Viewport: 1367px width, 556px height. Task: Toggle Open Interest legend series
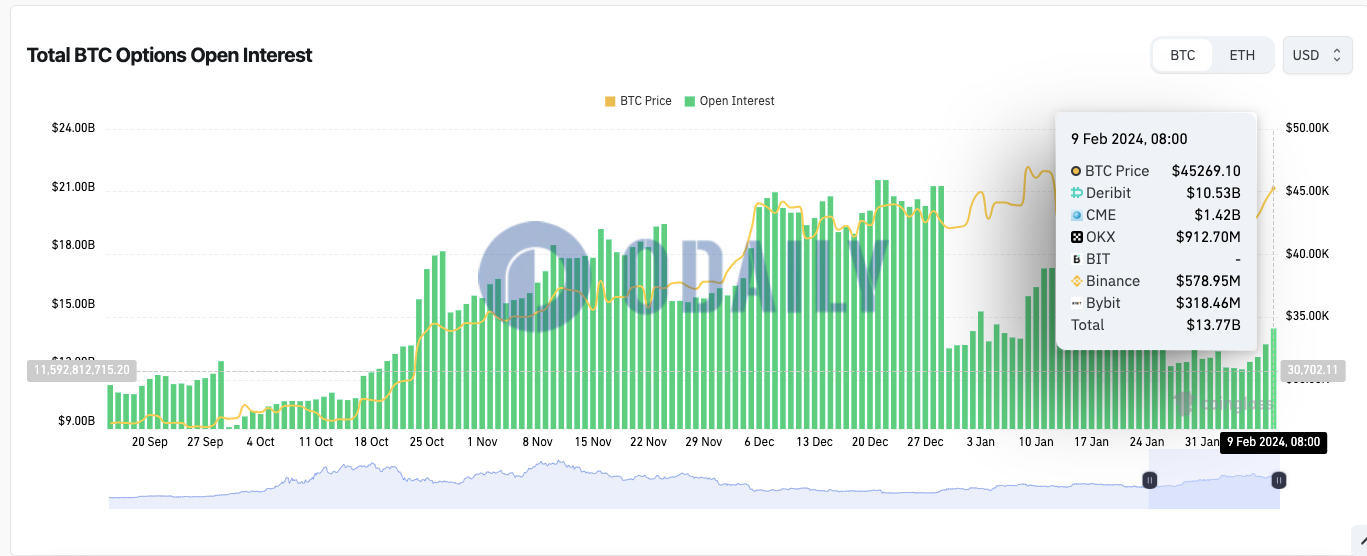click(730, 101)
